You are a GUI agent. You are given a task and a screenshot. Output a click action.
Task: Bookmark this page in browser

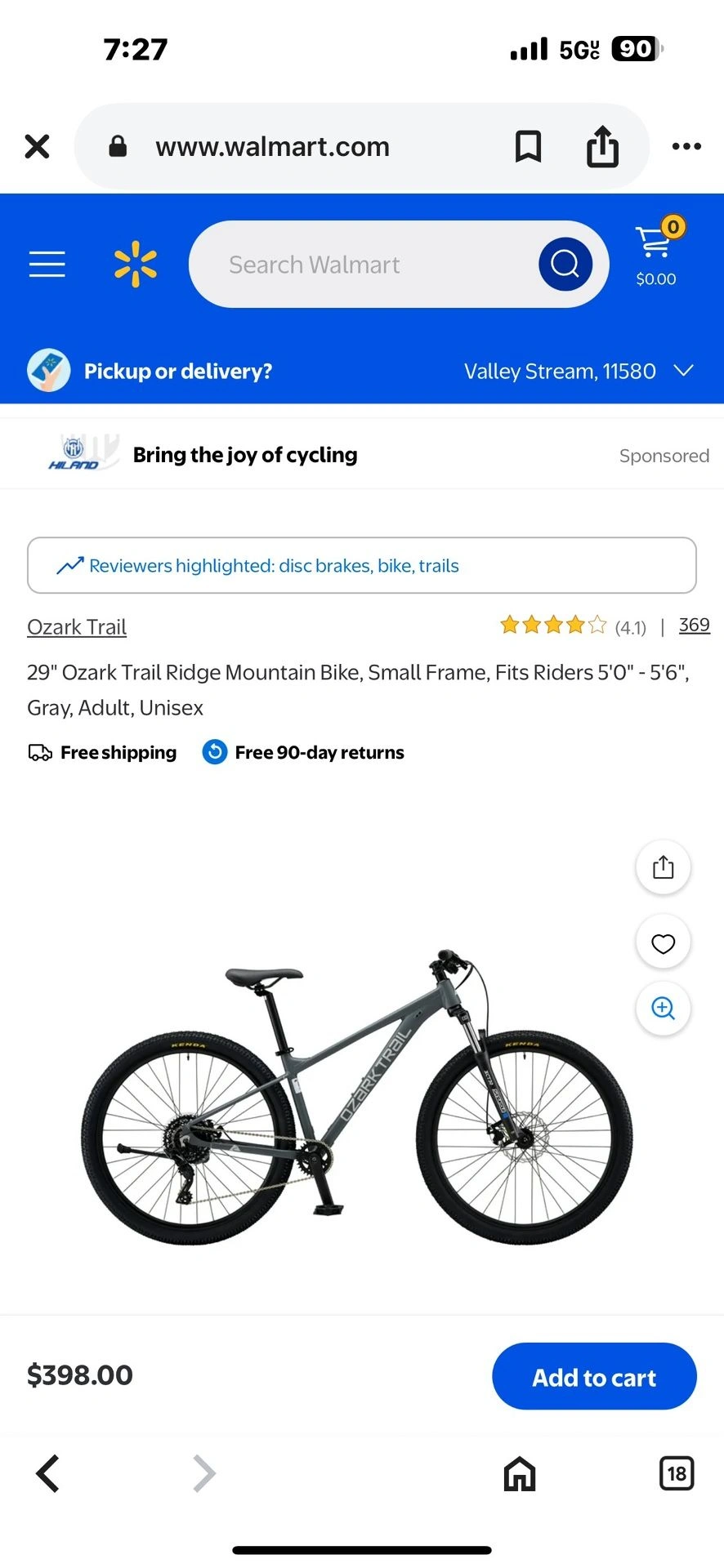click(x=528, y=147)
